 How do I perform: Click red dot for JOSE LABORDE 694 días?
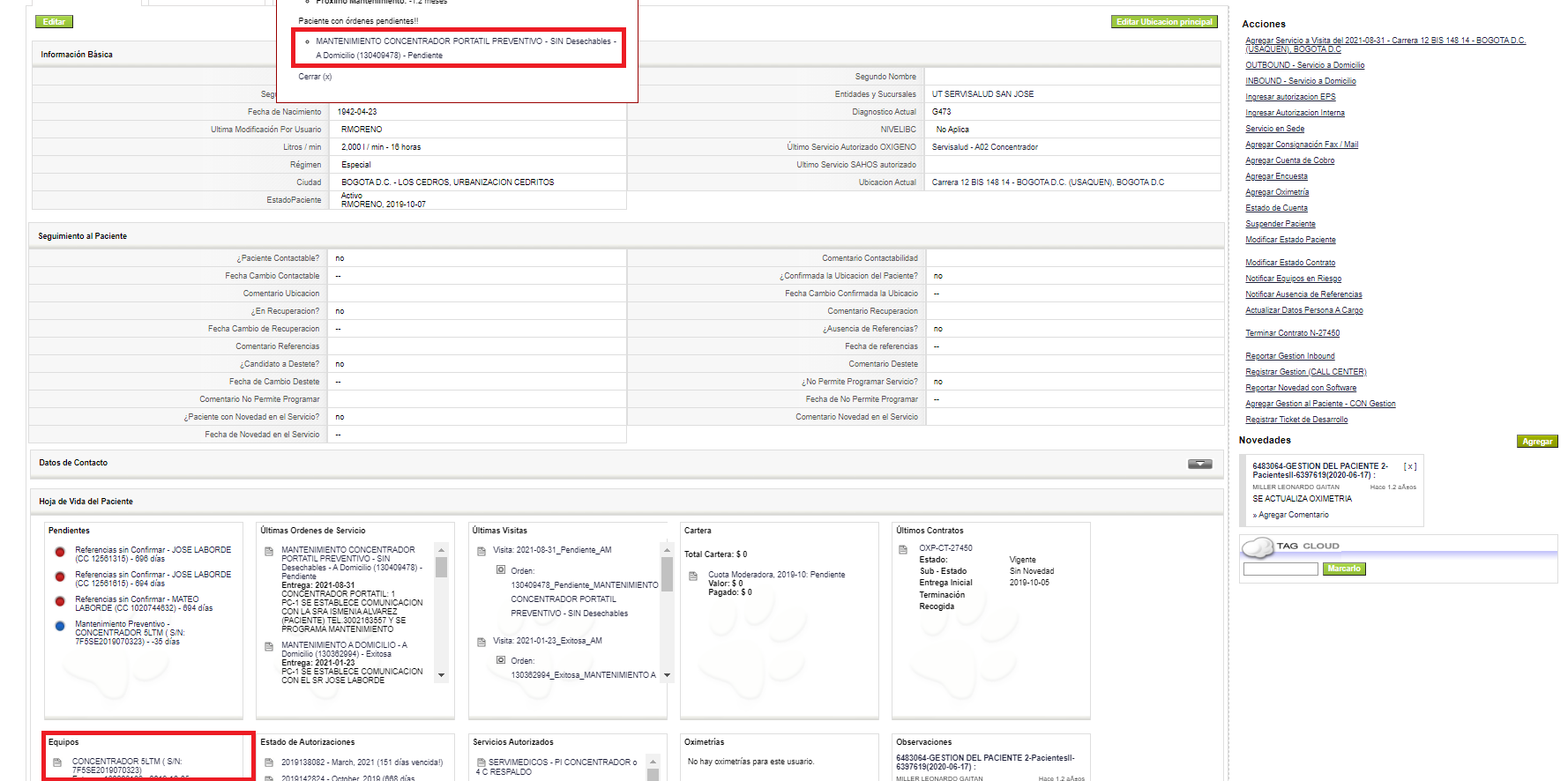click(60, 577)
